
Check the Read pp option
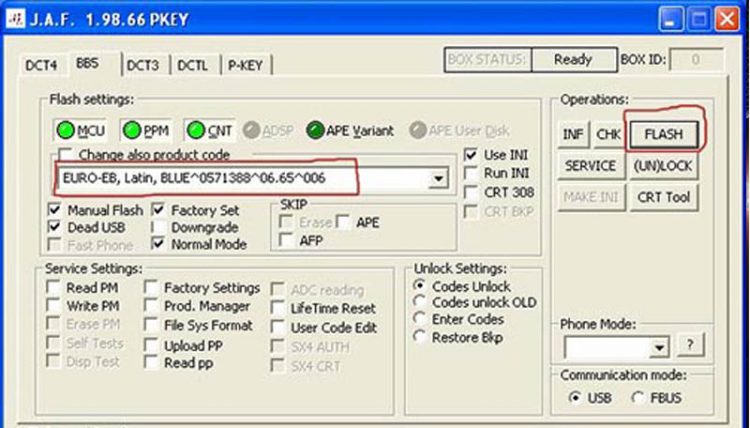pos(151,362)
